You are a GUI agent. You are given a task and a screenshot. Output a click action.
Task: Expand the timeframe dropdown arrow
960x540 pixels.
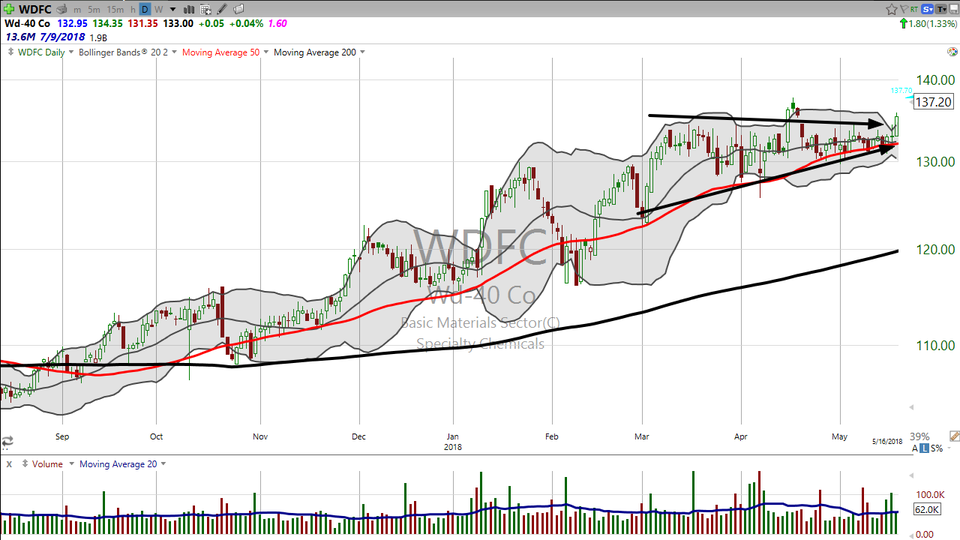(x=171, y=9)
